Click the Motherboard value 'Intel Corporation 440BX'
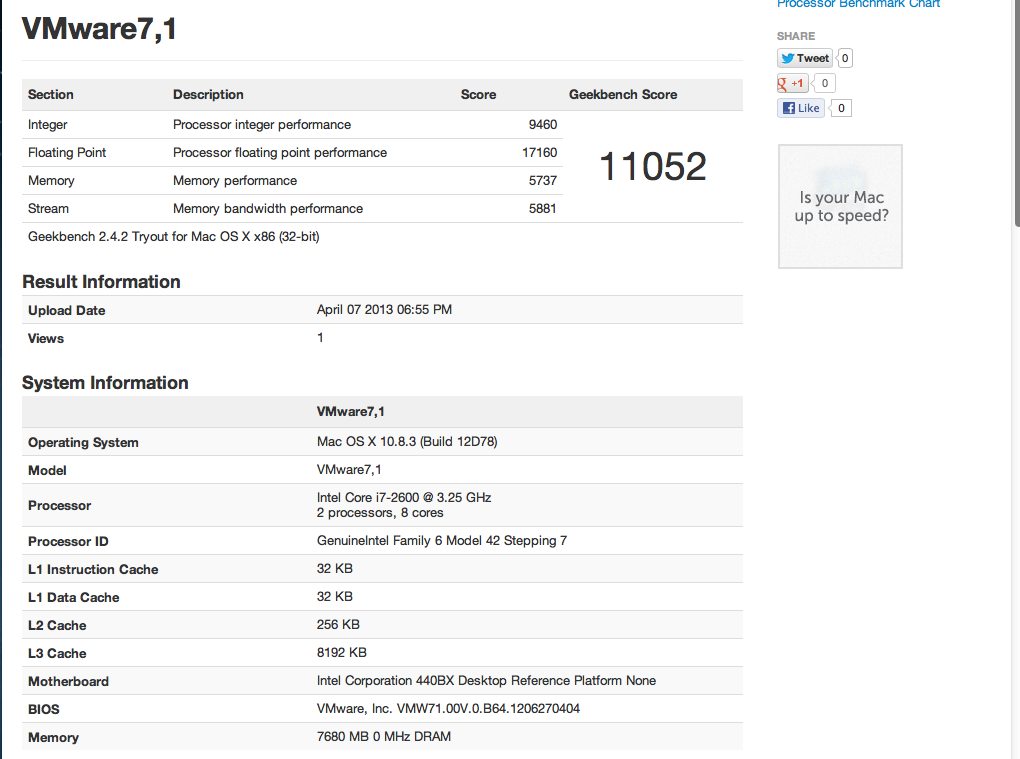 click(486, 680)
